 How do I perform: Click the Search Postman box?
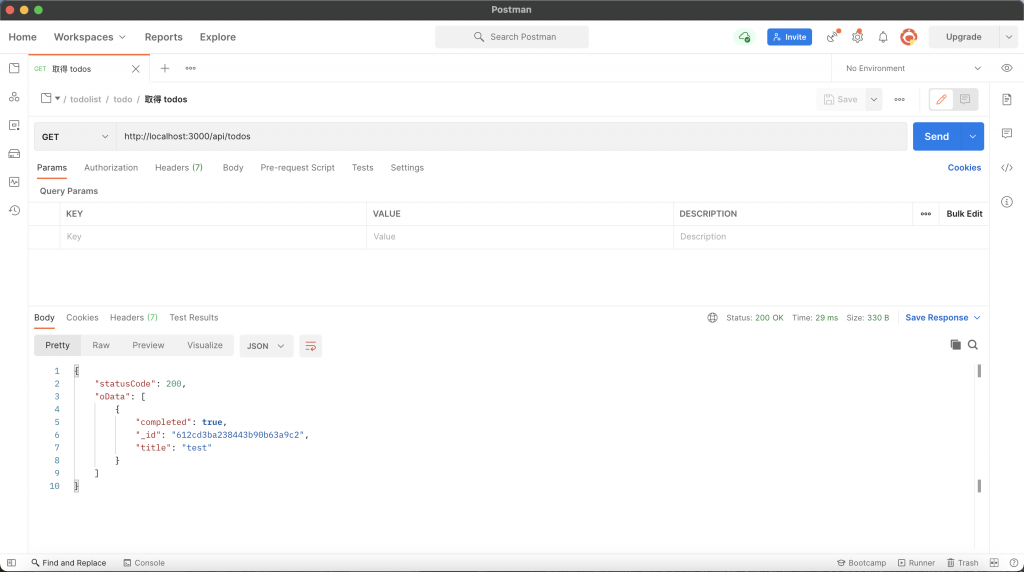click(x=511, y=37)
